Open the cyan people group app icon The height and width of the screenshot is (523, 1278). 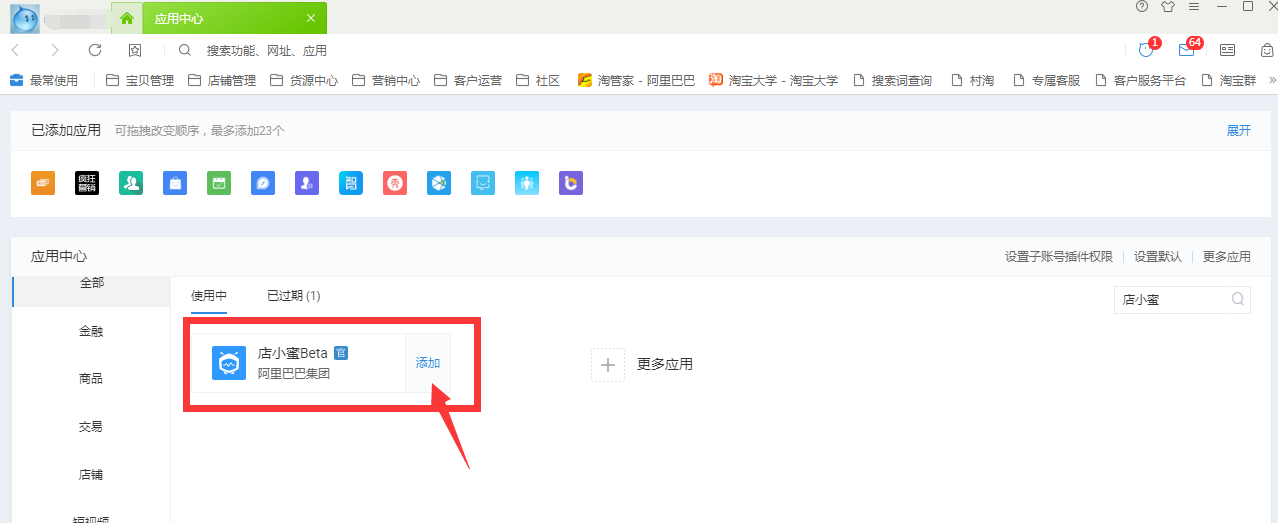pyautogui.click(x=527, y=183)
